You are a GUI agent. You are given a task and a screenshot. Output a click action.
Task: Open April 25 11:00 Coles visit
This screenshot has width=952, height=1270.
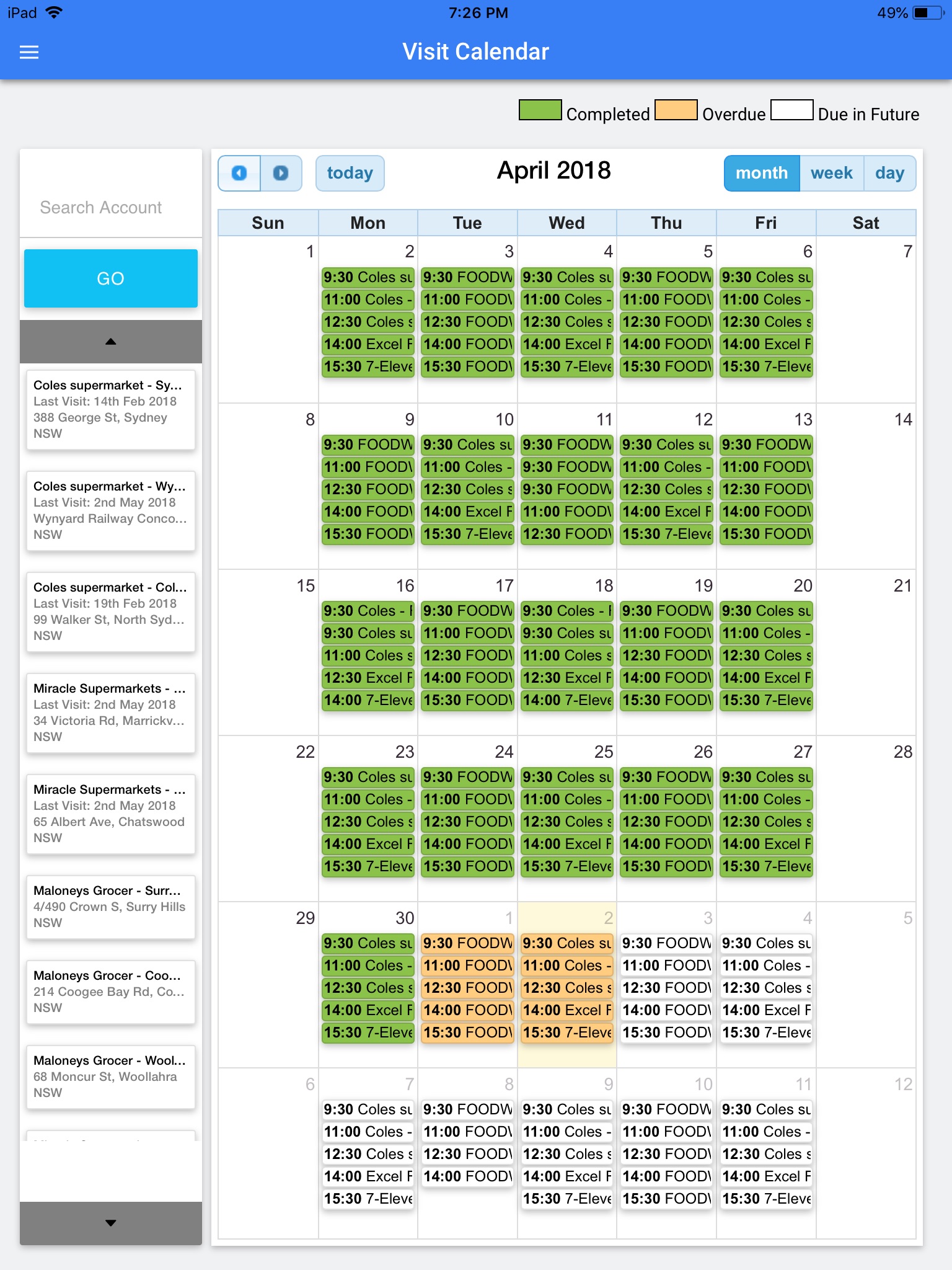pyautogui.click(x=567, y=799)
